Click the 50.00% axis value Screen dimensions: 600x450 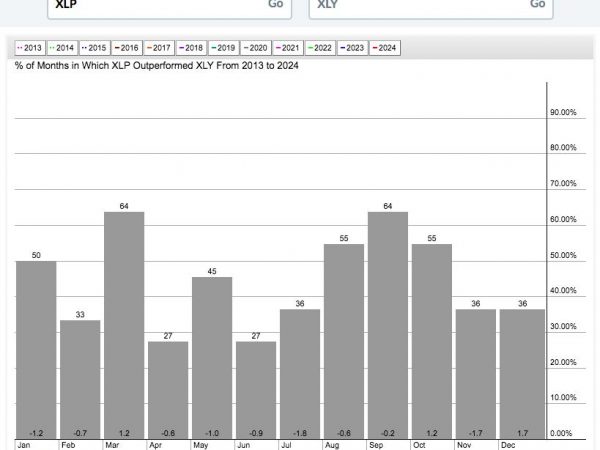click(563, 255)
